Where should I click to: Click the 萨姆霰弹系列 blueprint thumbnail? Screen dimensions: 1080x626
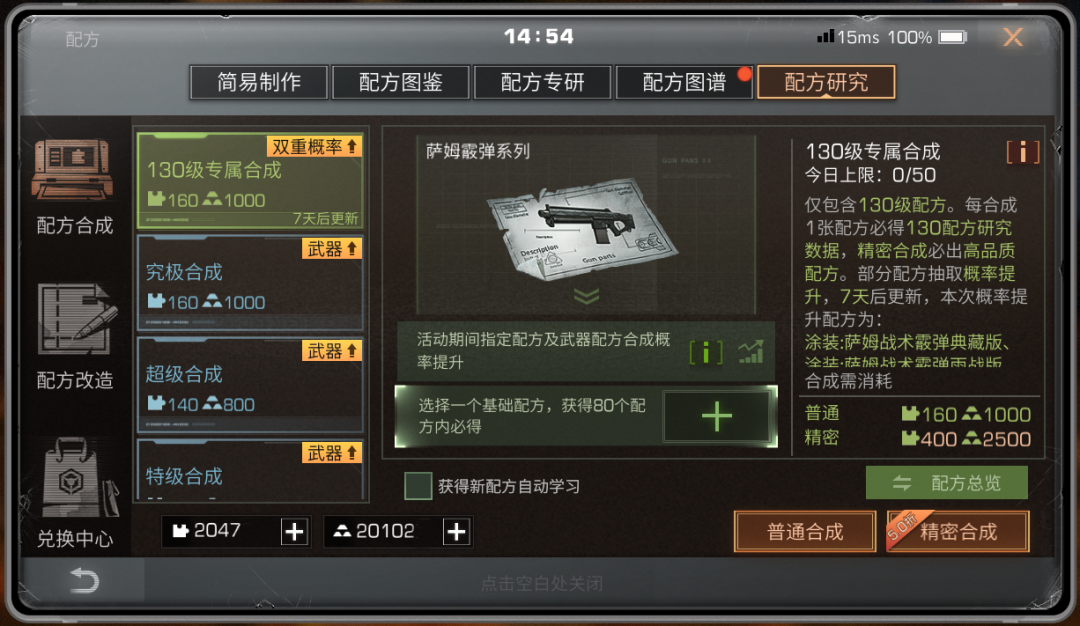pos(586,225)
